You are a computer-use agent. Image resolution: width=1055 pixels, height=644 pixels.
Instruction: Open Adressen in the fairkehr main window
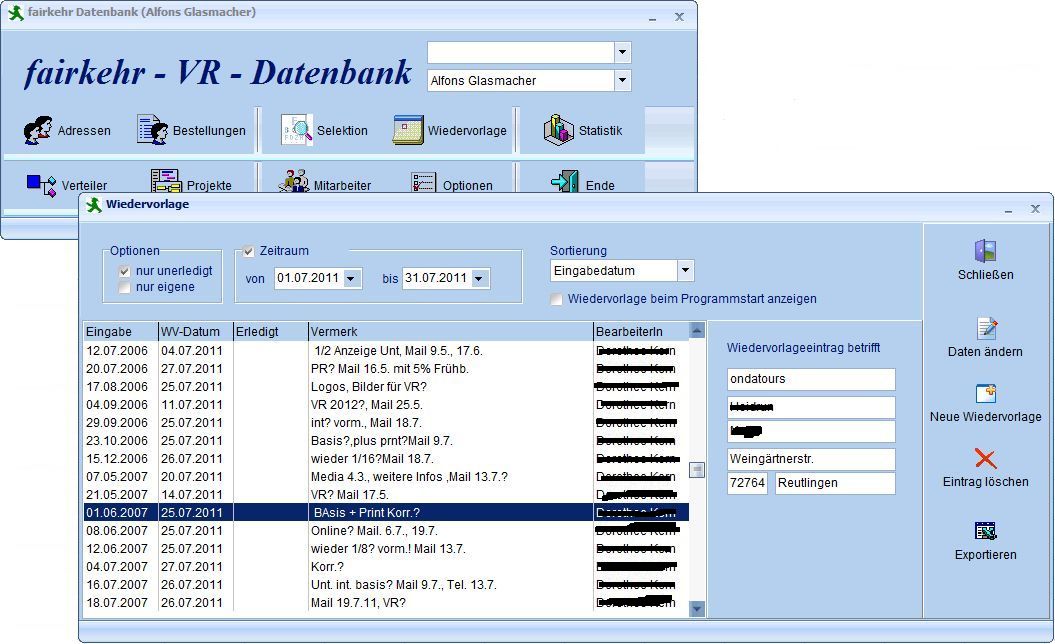click(x=38, y=131)
